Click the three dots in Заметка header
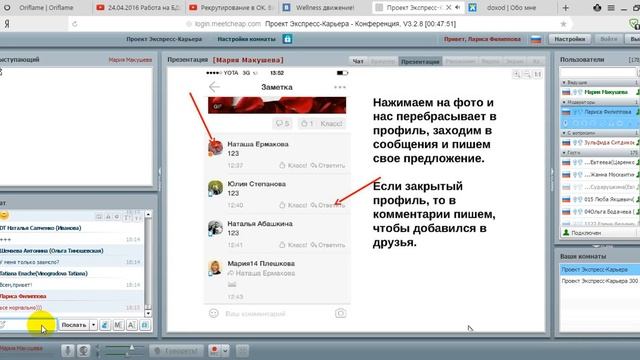 click(x=340, y=87)
